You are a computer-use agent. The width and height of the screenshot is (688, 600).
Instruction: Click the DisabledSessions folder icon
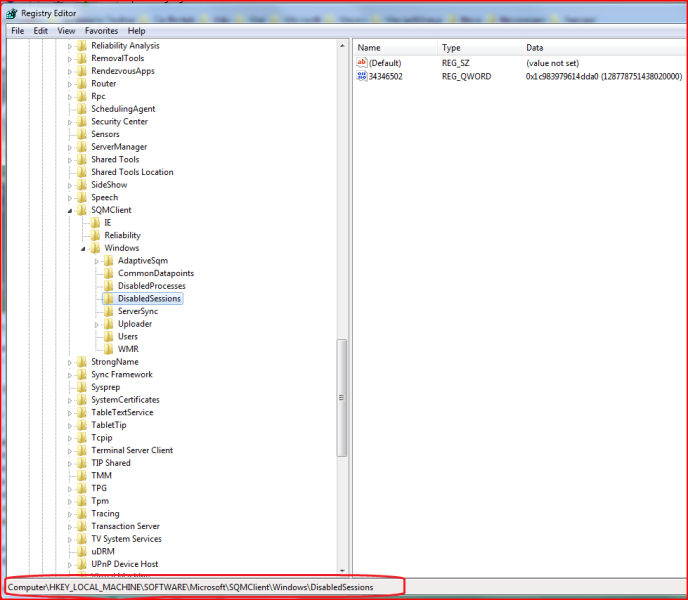click(108, 299)
